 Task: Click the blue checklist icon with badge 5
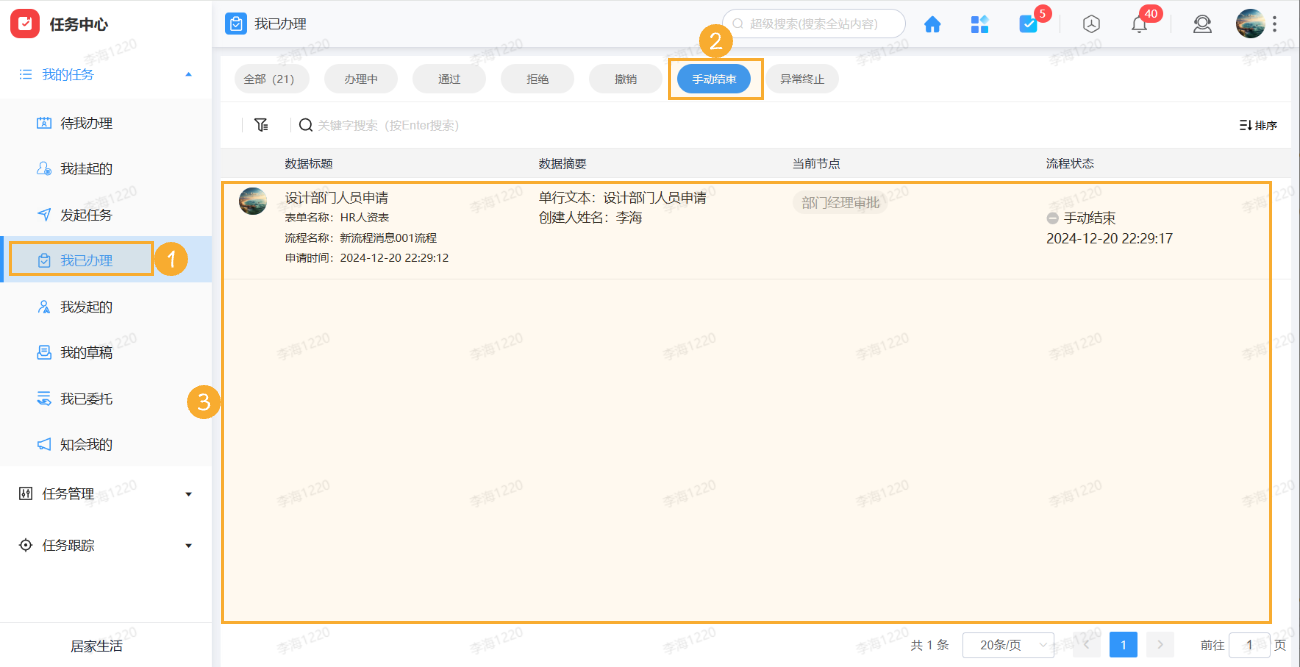[x=1029, y=23]
